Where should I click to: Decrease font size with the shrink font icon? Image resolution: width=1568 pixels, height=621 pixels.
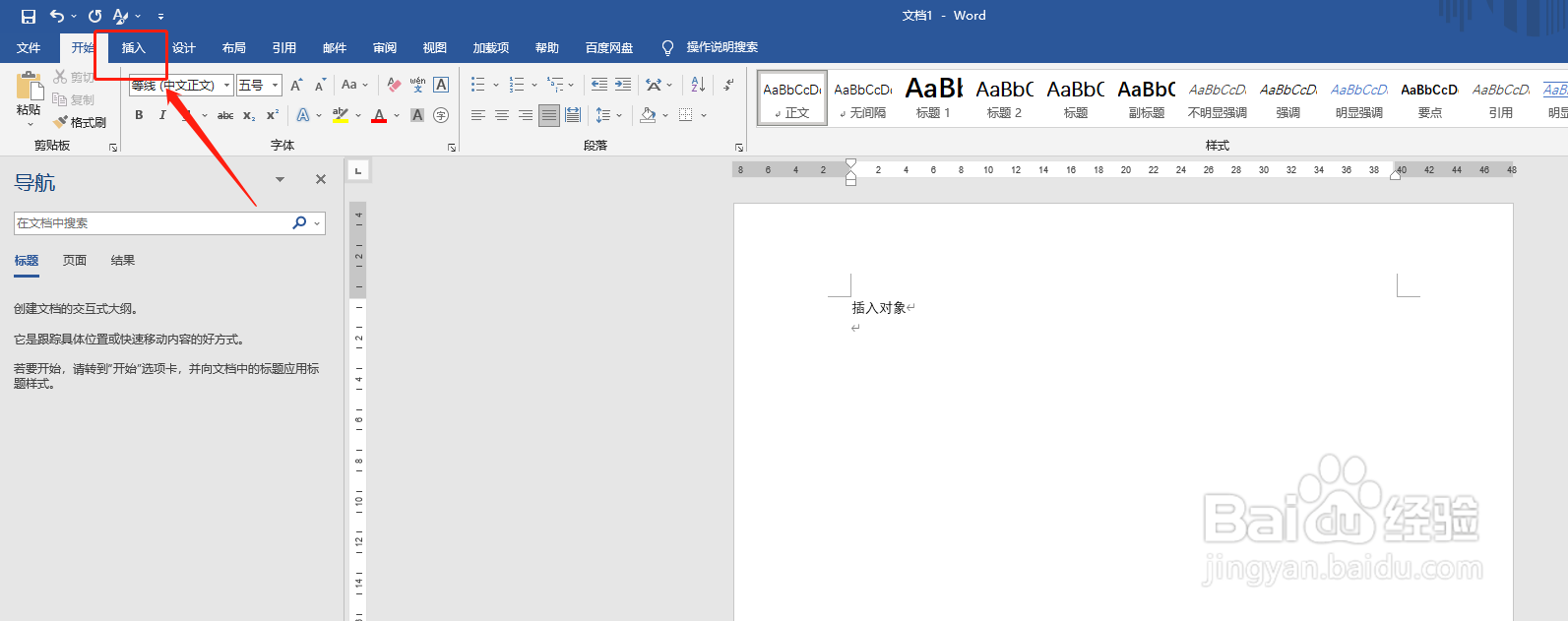(x=320, y=86)
